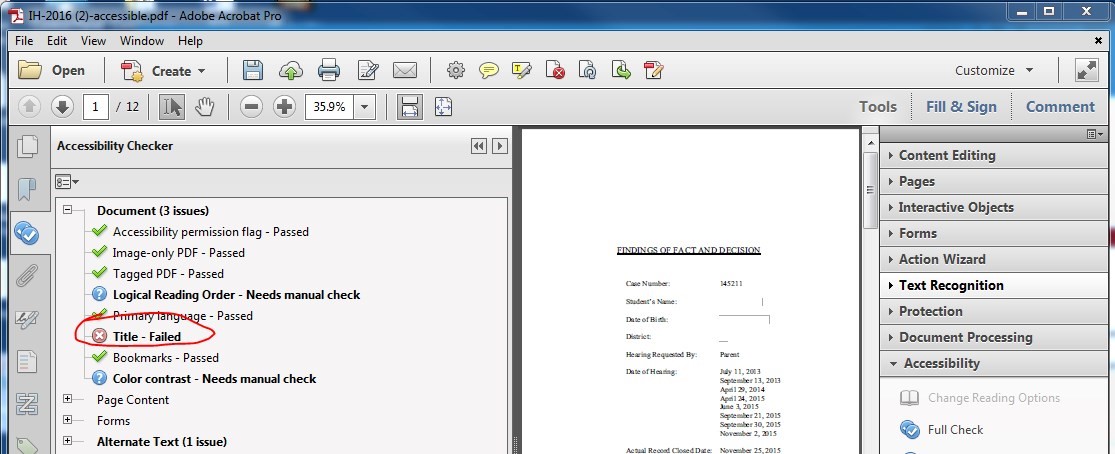Click the email envelope icon
The height and width of the screenshot is (454, 1115).
coord(404,71)
